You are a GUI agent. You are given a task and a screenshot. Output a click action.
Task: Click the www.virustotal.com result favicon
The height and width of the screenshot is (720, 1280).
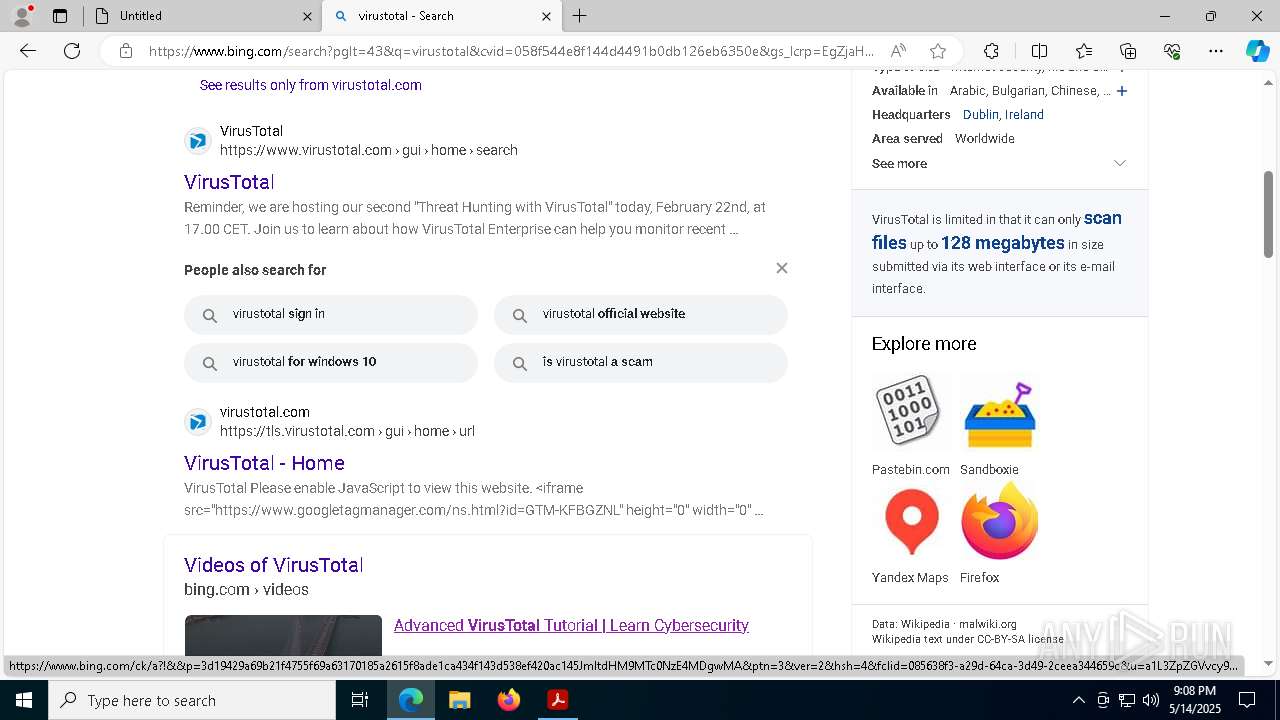coord(198,141)
